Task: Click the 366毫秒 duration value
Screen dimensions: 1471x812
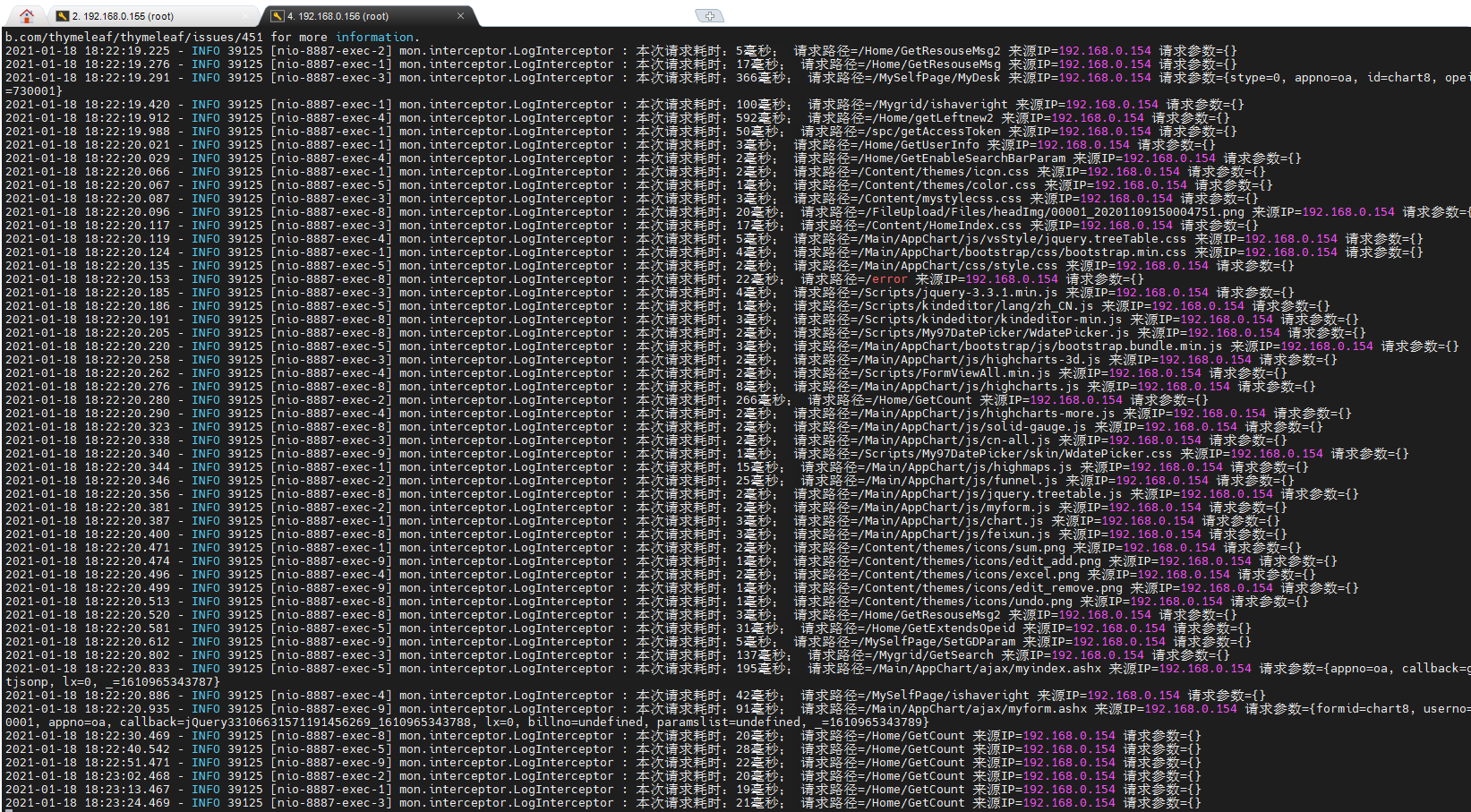Action: 761,78
